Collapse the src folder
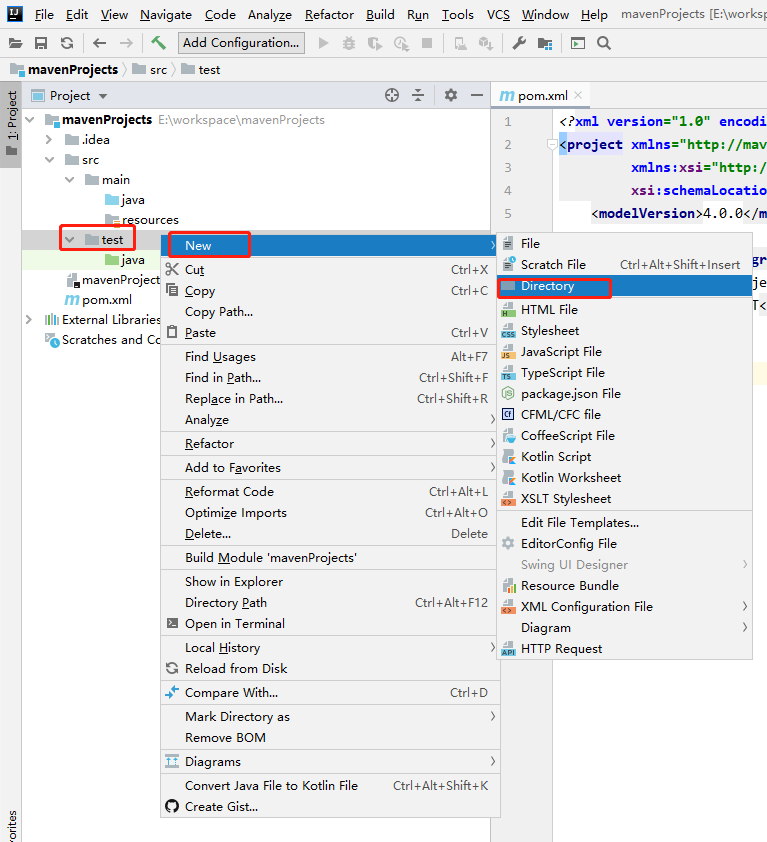Viewport: 767px width, 842px height. (x=49, y=159)
